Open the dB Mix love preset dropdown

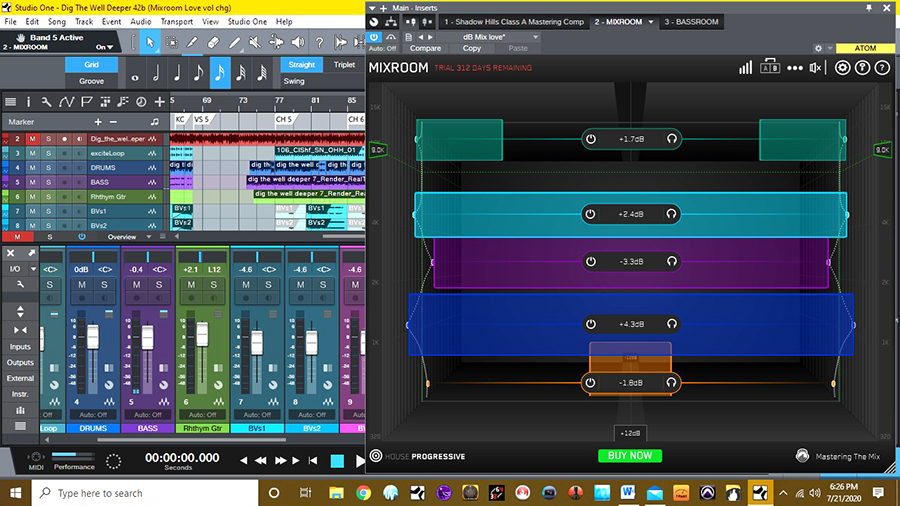click(x=536, y=37)
